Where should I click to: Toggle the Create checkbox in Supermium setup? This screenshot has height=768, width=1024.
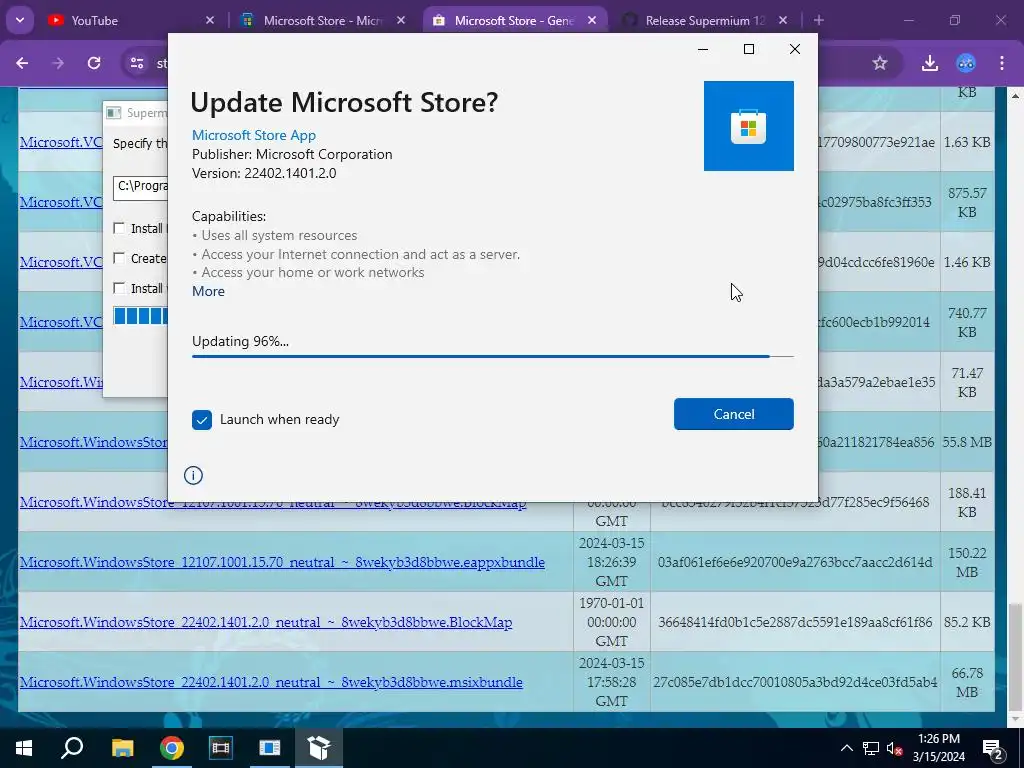119,258
